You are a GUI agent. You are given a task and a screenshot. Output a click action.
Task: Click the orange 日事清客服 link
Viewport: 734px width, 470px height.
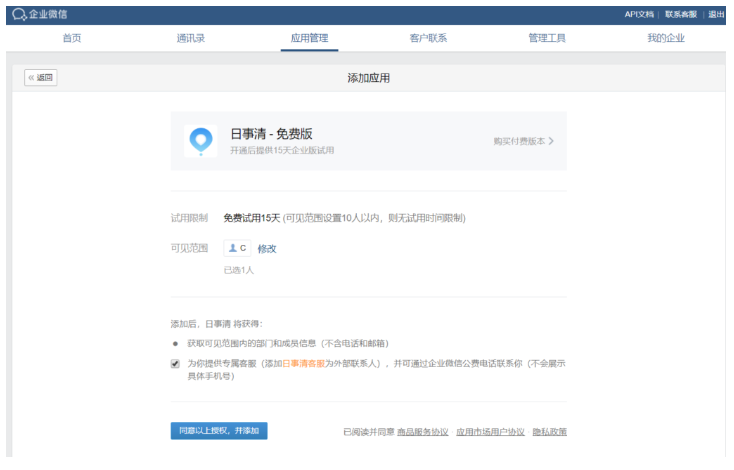304,363
